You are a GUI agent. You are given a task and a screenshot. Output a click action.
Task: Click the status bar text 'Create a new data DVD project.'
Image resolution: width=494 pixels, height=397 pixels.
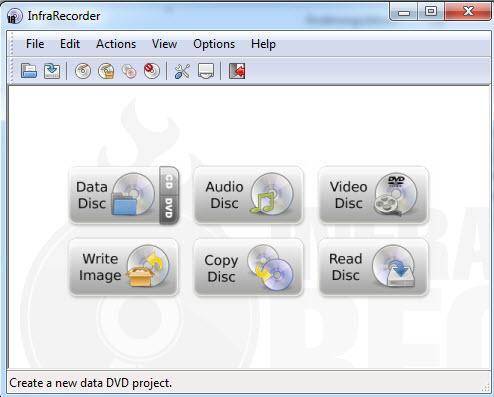click(x=91, y=383)
